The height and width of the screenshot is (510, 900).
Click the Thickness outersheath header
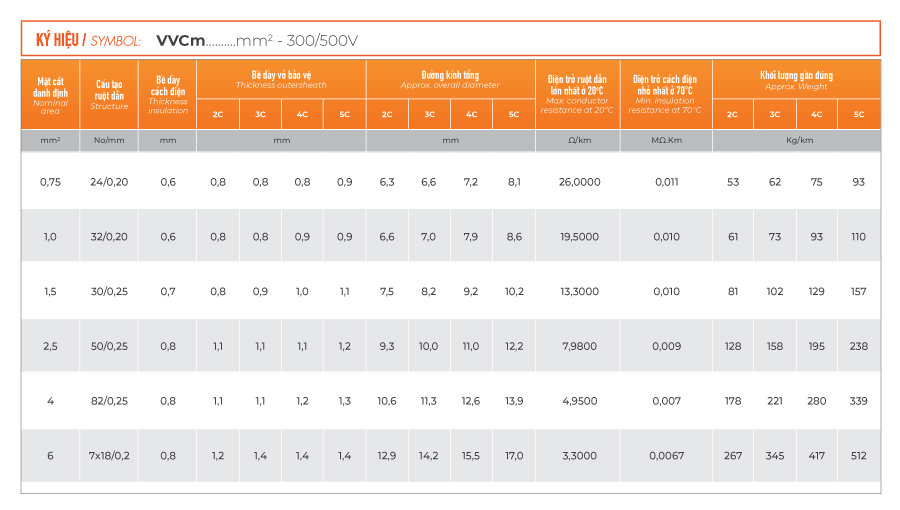[x=281, y=79]
